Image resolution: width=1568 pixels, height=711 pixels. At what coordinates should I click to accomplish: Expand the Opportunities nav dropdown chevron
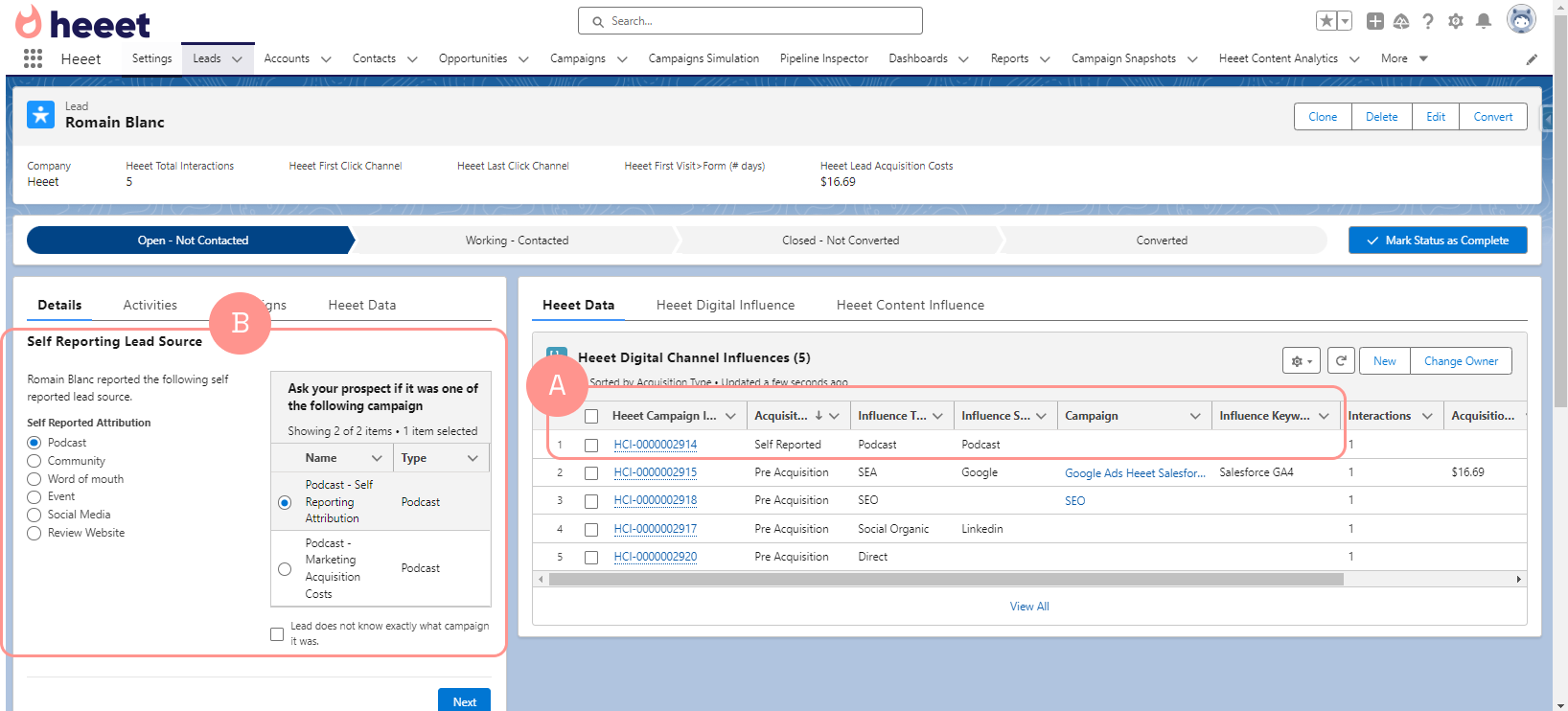point(523,59)
